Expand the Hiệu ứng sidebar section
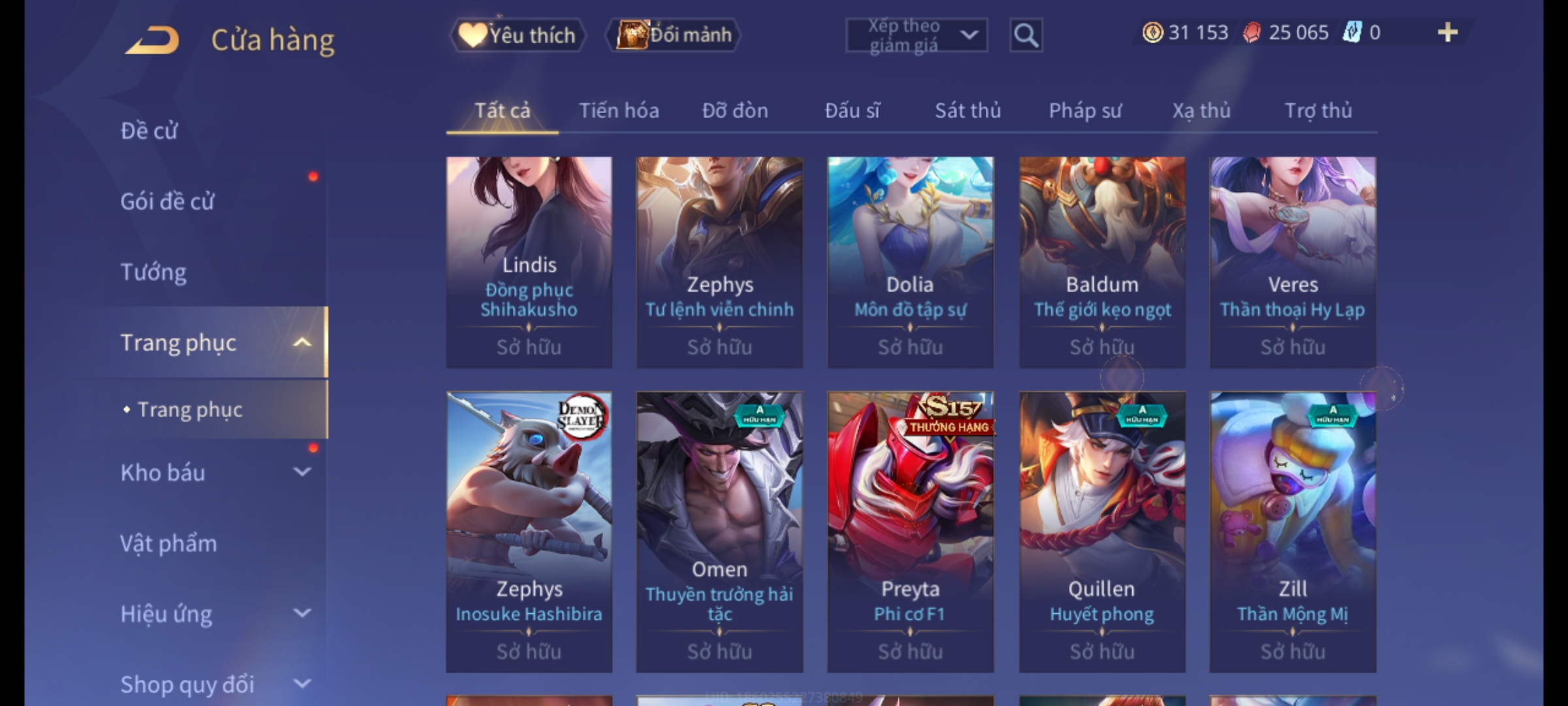Viewport: 1568px width, 706px height. pos(302,613)
